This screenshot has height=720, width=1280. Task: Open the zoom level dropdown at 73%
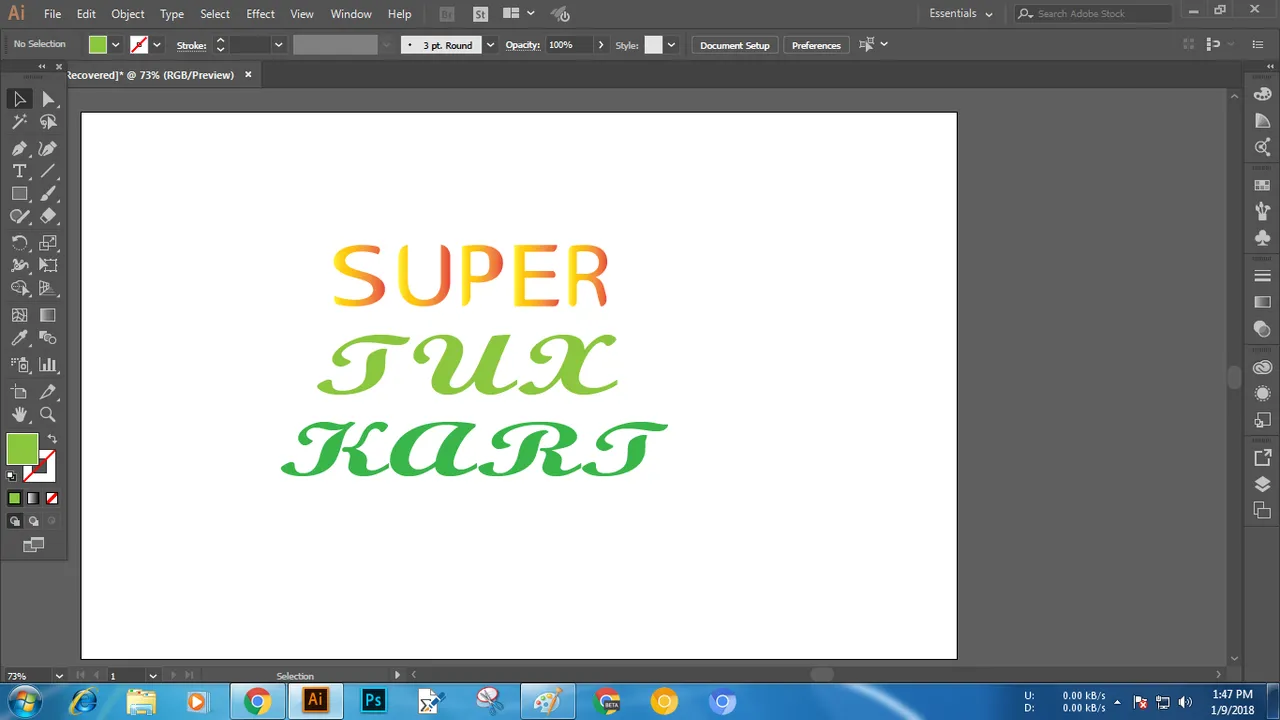[x=59, y=676]
